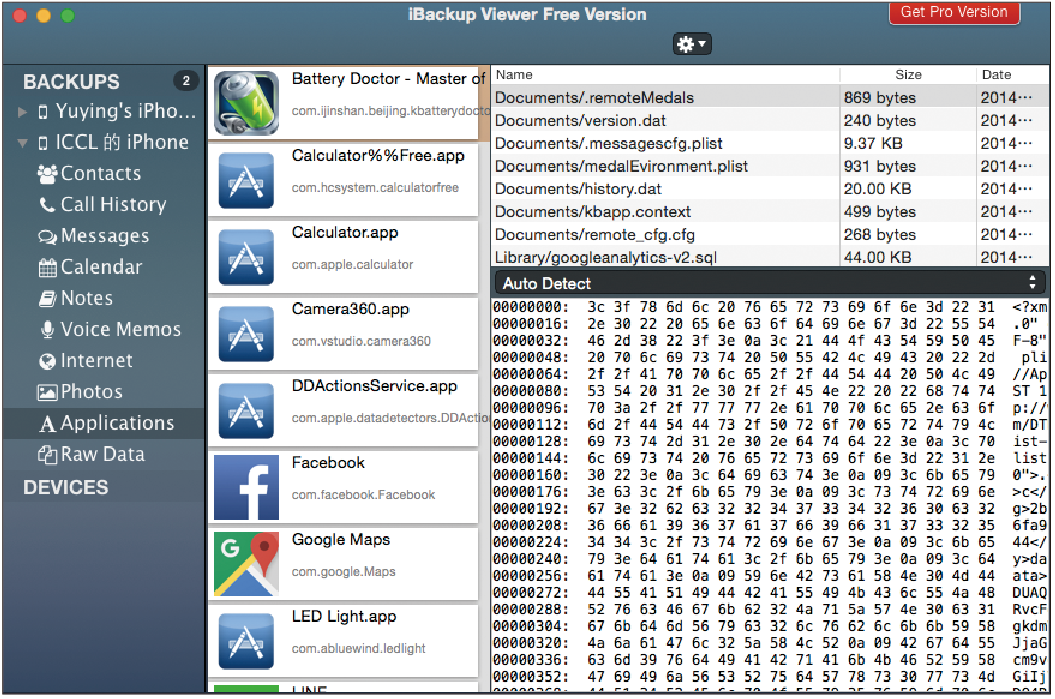Select the Yuying's iPhone backup label
Viewport: 1055px width, 699px height.
click(126, 112)
